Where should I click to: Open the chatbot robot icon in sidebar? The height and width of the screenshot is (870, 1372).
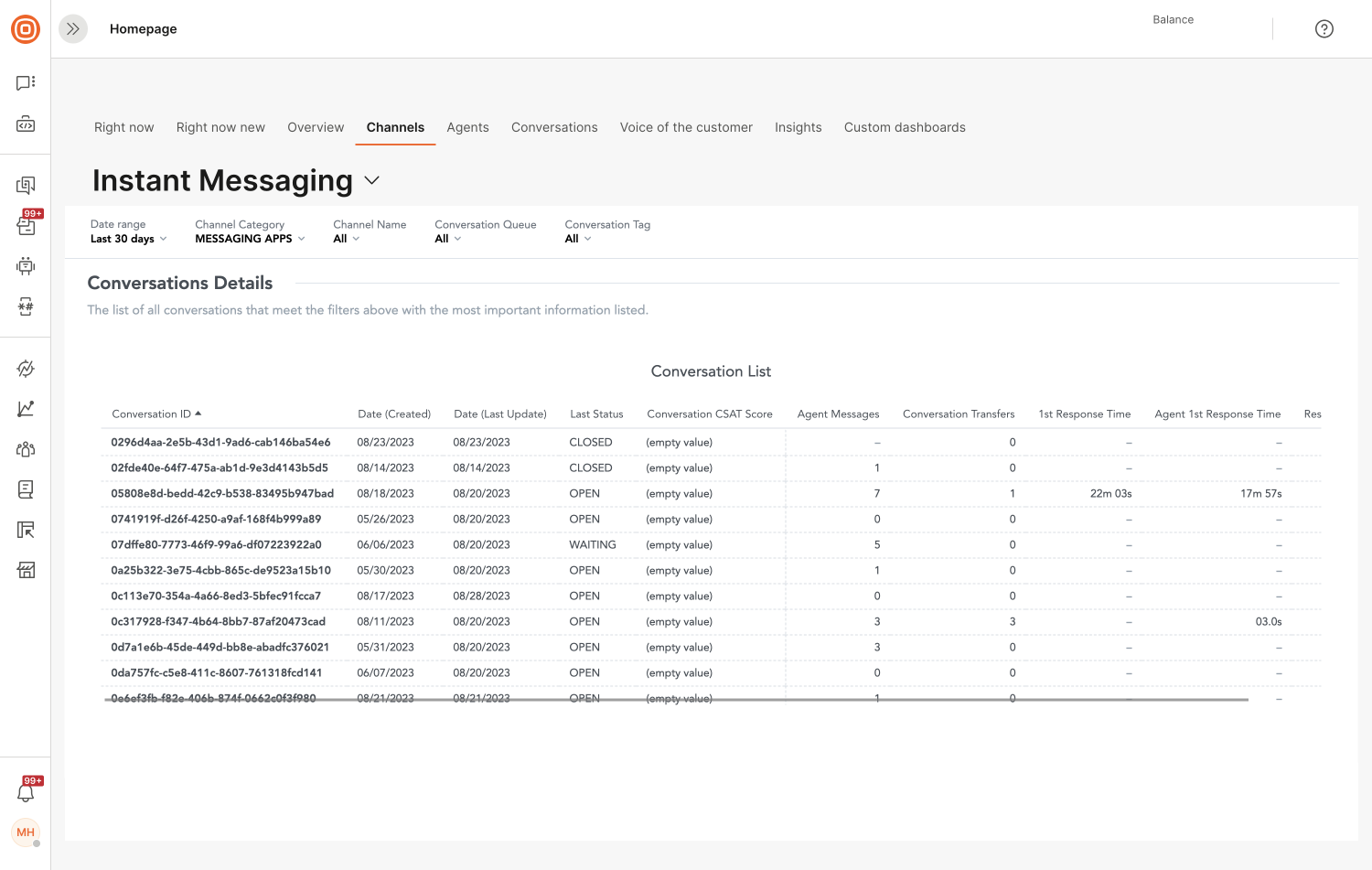pos(26,266)
